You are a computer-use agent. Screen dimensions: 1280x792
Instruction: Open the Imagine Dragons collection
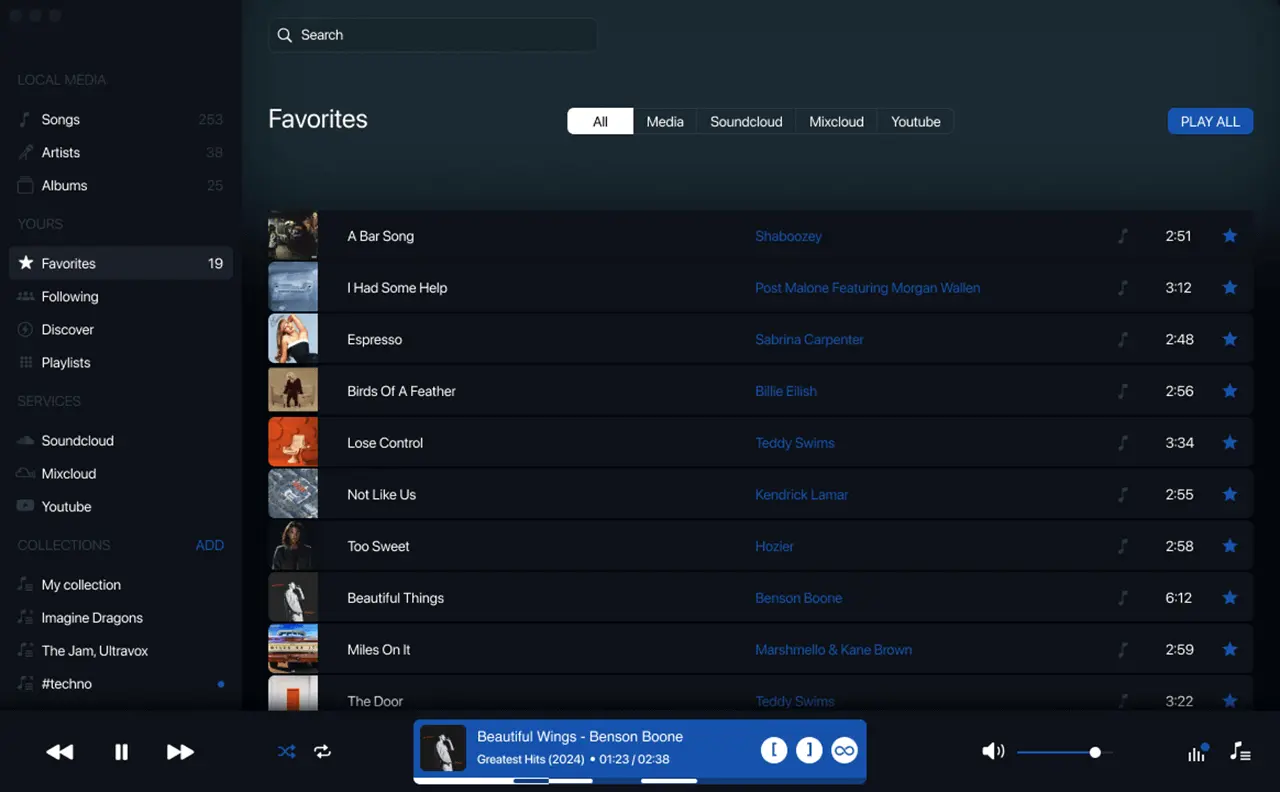(121, 617)
